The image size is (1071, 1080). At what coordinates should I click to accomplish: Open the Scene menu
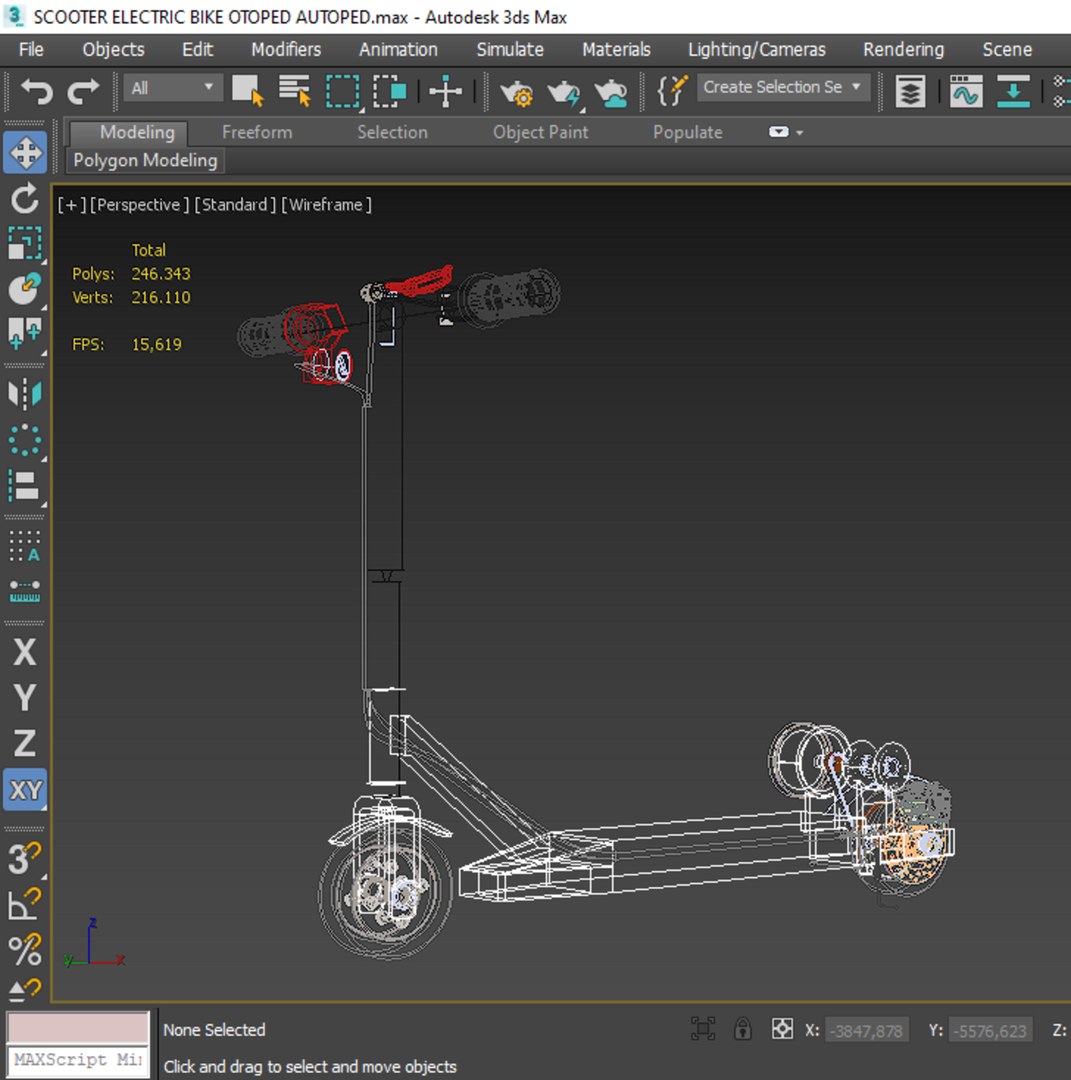coord(1007,50)
